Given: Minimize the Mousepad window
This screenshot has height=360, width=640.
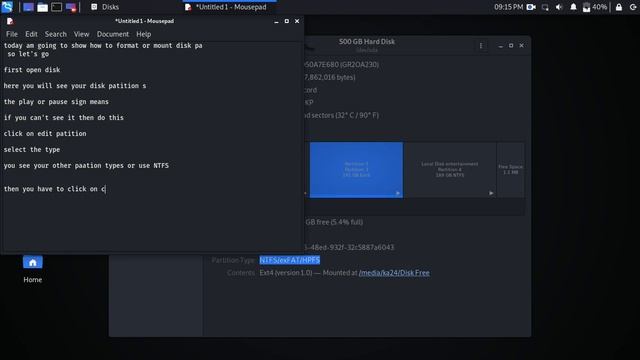Looking at the screenshot, I should (x=276, y=21).
